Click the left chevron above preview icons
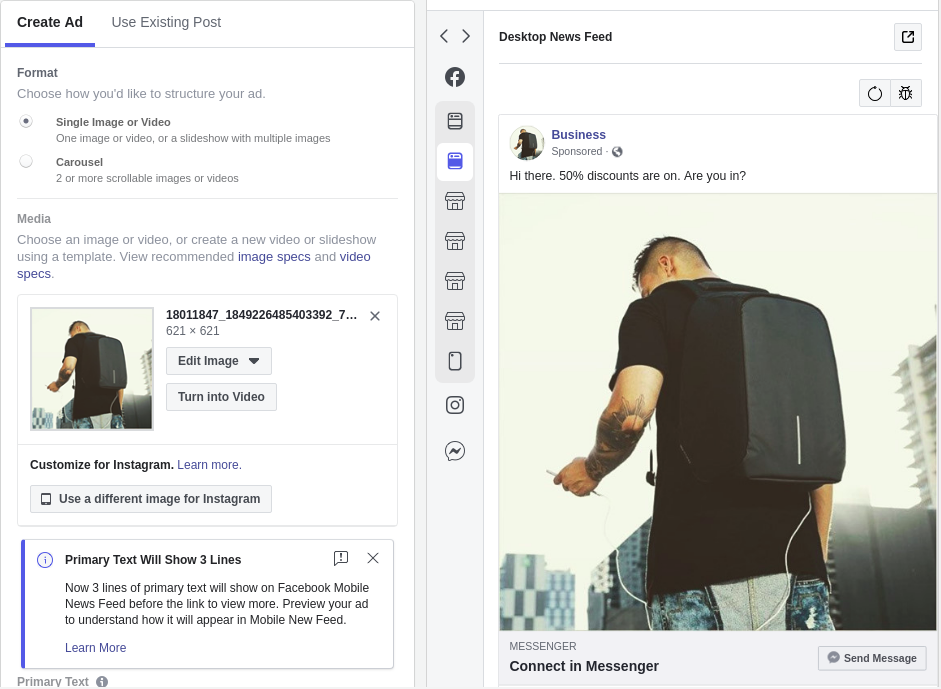941x689 pixels. click(444, 36)
